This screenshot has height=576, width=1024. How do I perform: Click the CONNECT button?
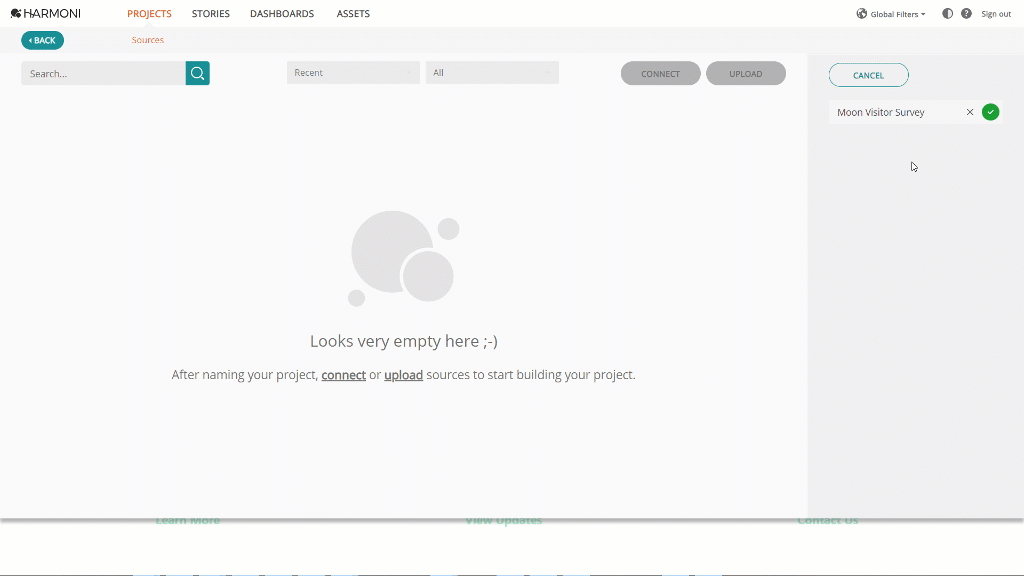click(x=660, y=72)
